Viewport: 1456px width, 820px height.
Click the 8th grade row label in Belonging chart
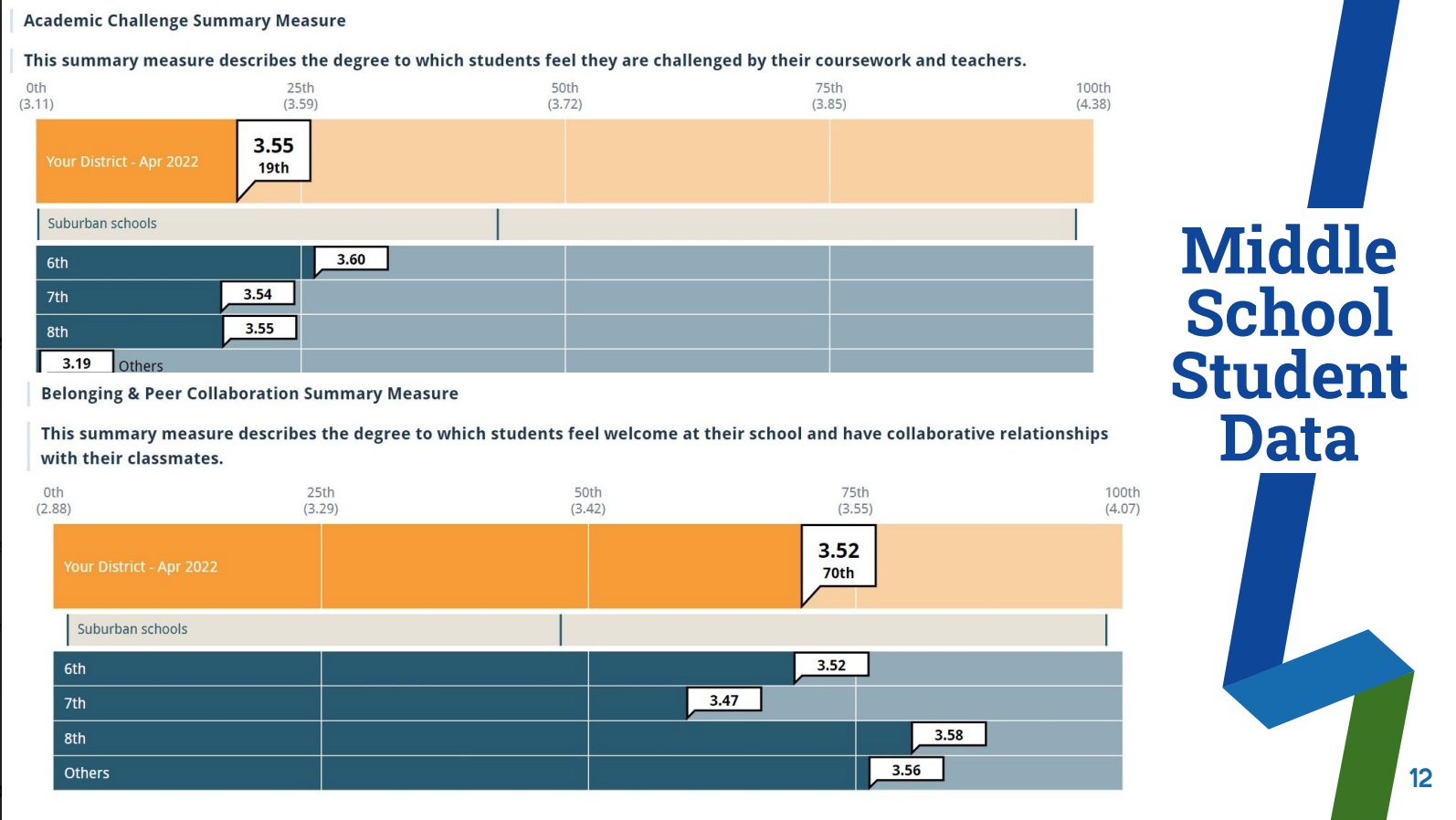tap(75, 738)
